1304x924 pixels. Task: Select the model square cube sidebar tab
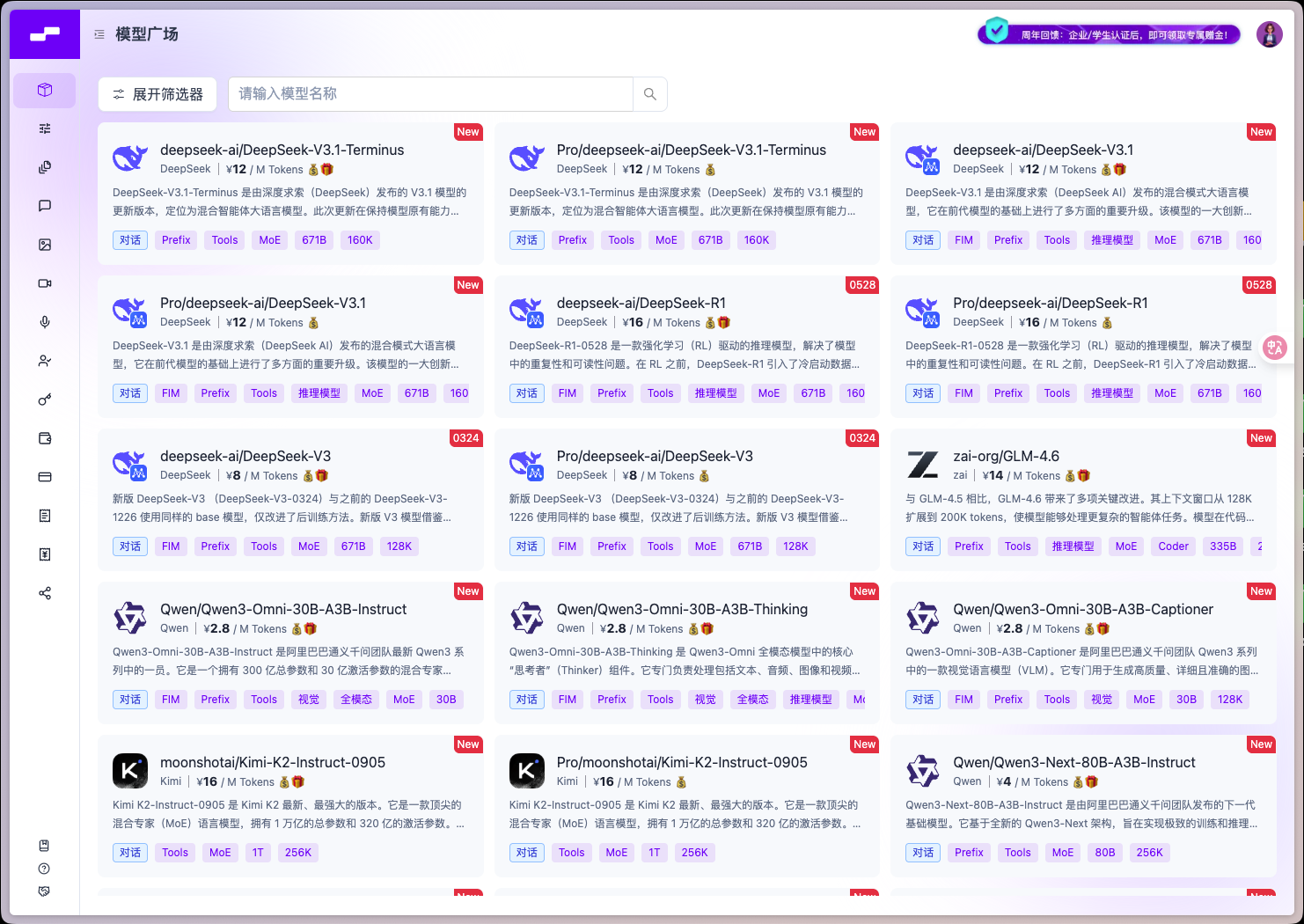(x=45, y=91)
